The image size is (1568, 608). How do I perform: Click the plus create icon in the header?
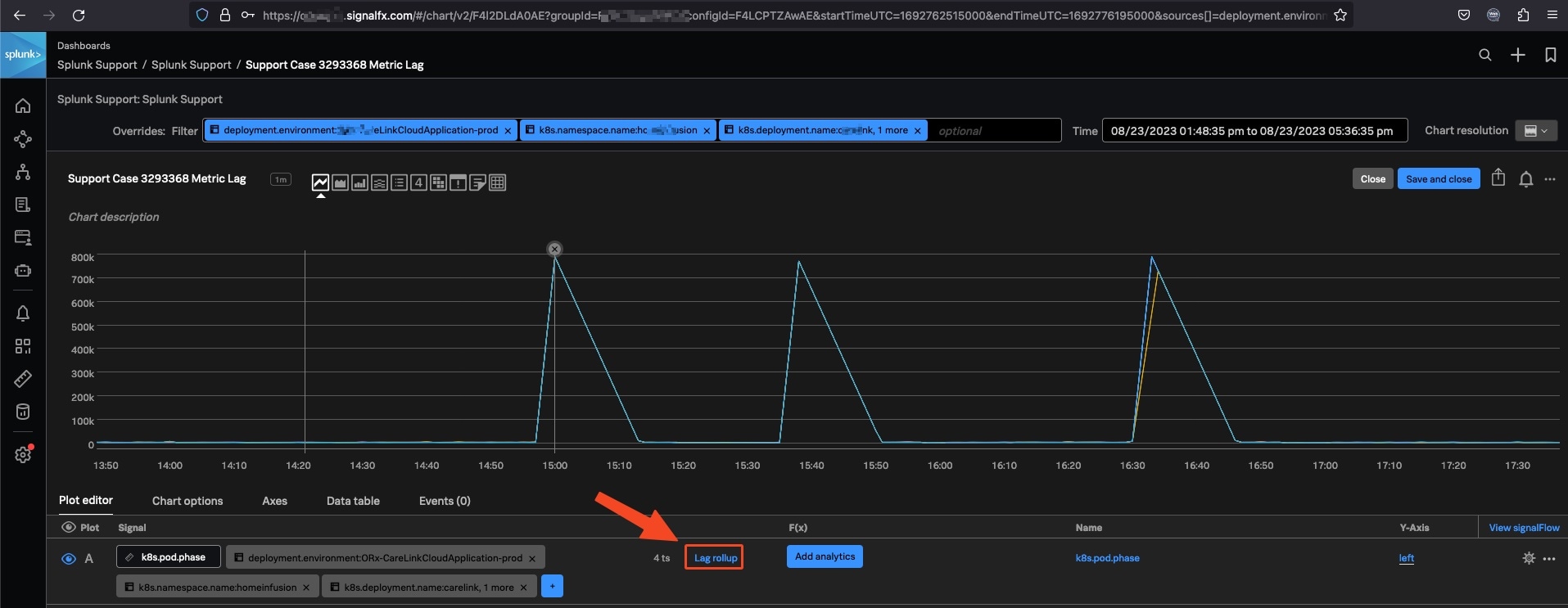[1517, 55]
